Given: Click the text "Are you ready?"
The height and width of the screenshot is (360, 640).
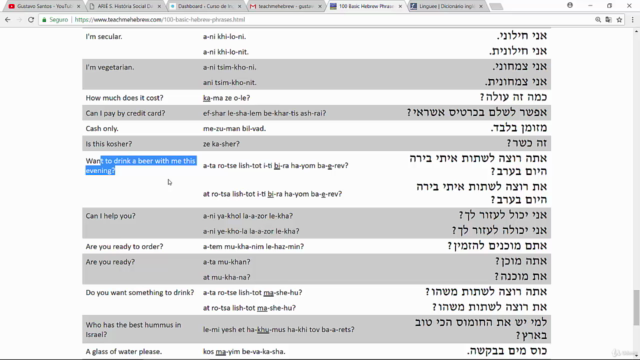Looking at the screenshot, I should [x=110, y=262].
